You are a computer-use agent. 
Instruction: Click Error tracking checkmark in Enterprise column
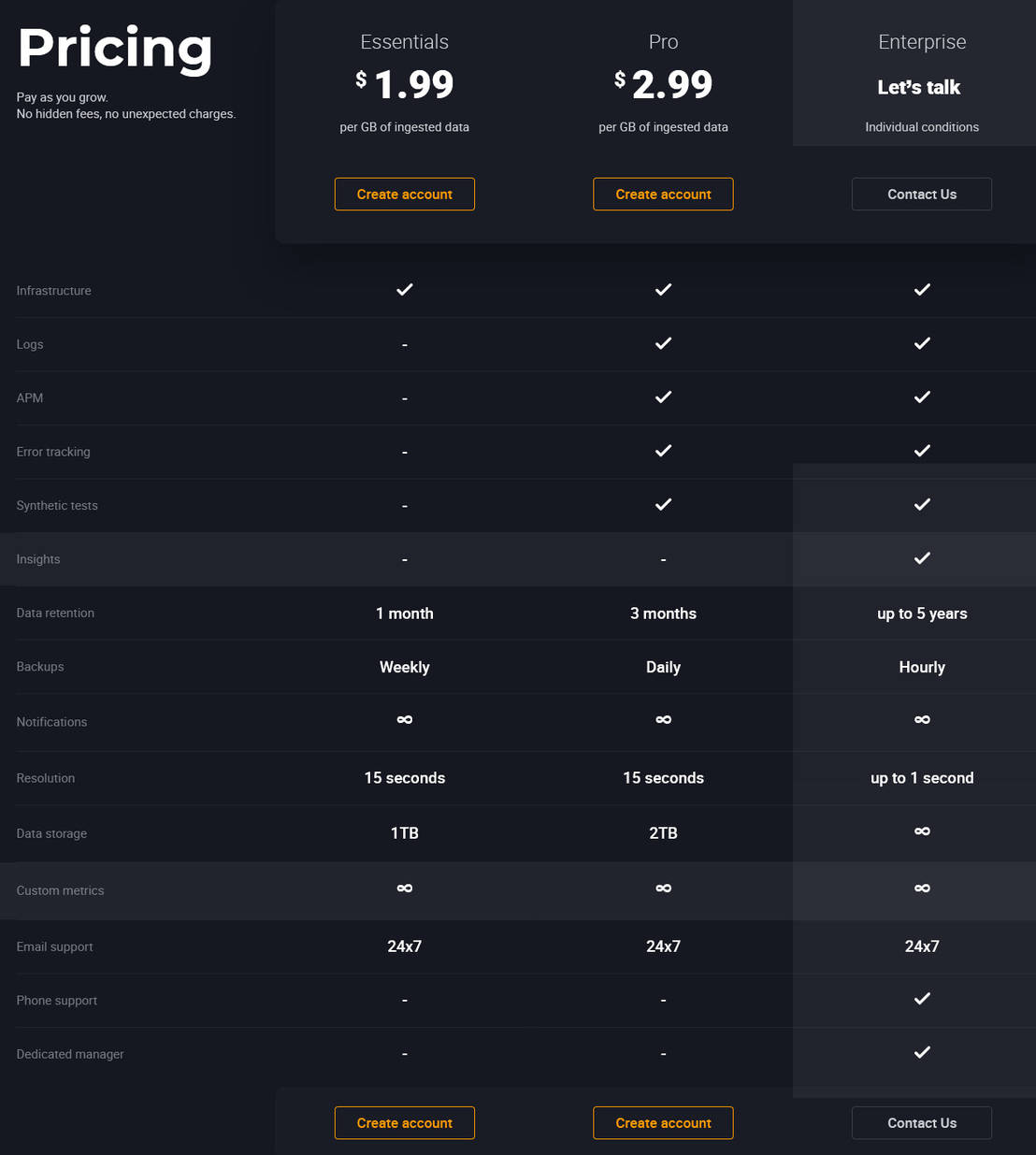pyautogui.click(x=922, y=451)
